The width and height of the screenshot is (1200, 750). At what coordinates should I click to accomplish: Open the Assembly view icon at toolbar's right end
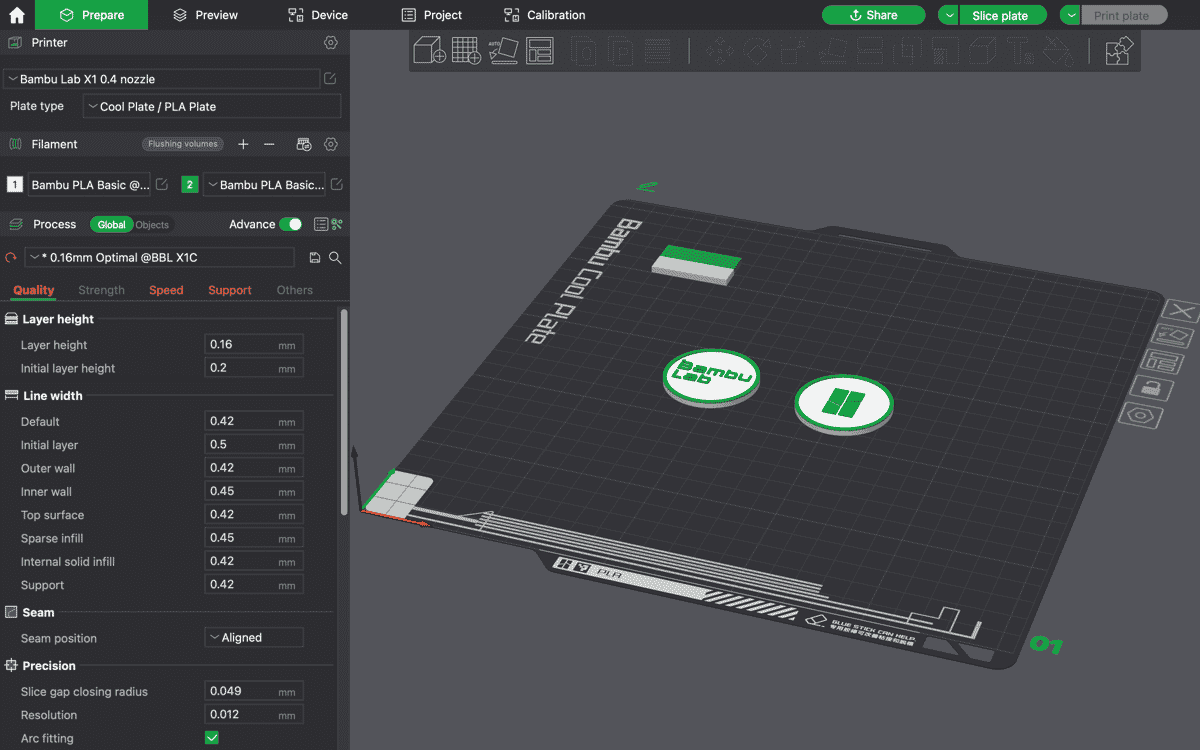tap(1118, 50)
